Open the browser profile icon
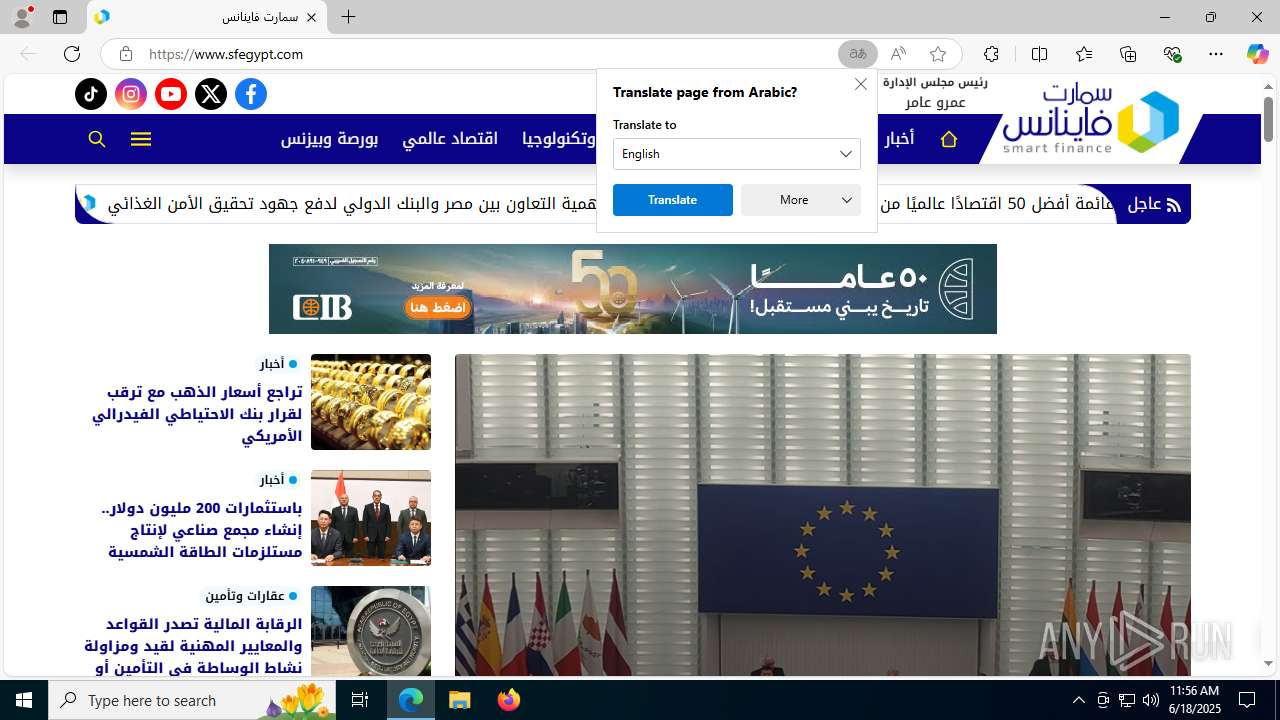 pyautogui.click(x=22, y=17)
